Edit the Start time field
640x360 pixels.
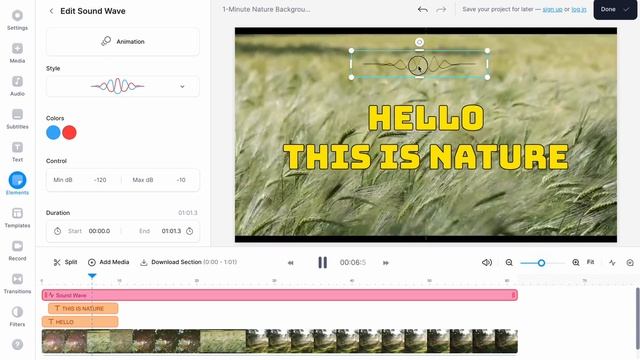pyautogui.click(x=100, y=231)
